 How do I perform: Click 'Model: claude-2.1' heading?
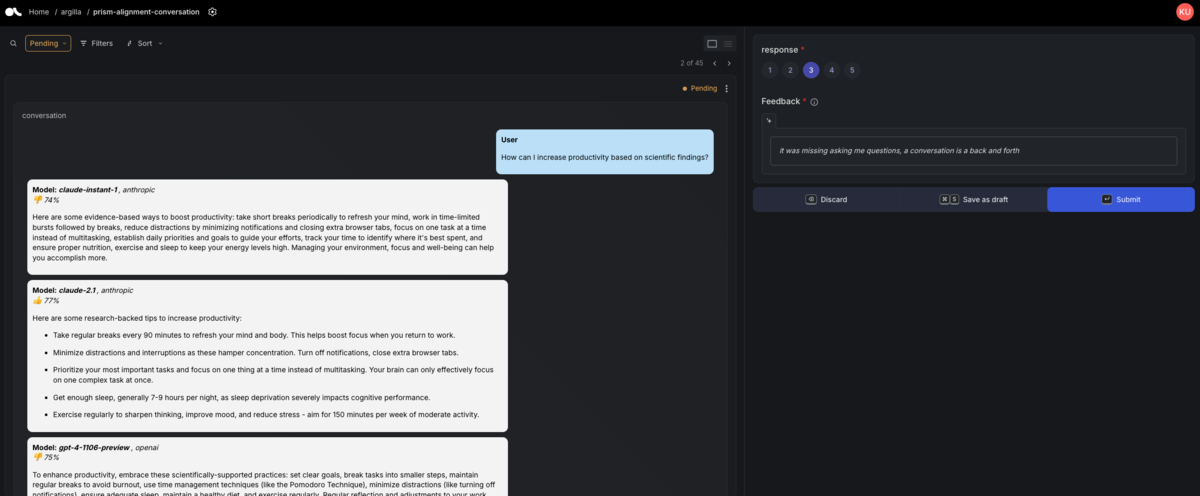65,290
